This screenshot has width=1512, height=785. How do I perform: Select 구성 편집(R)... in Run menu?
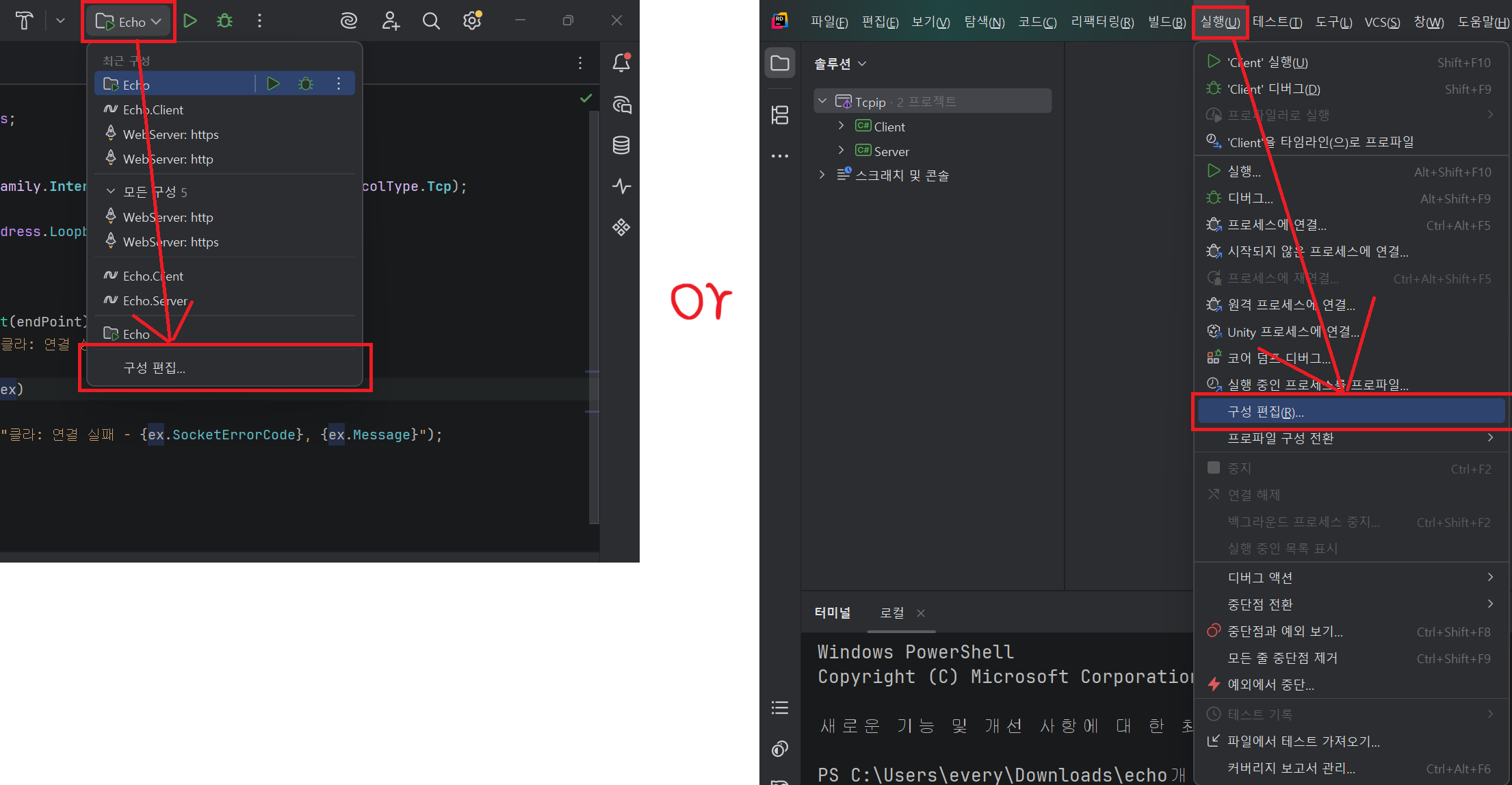[1266, 412]
